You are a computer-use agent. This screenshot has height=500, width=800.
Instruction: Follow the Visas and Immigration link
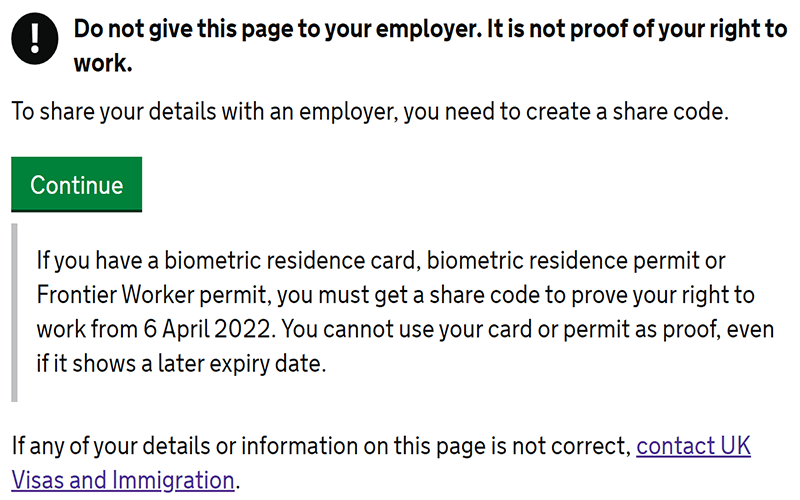click(x=122, y=480)
